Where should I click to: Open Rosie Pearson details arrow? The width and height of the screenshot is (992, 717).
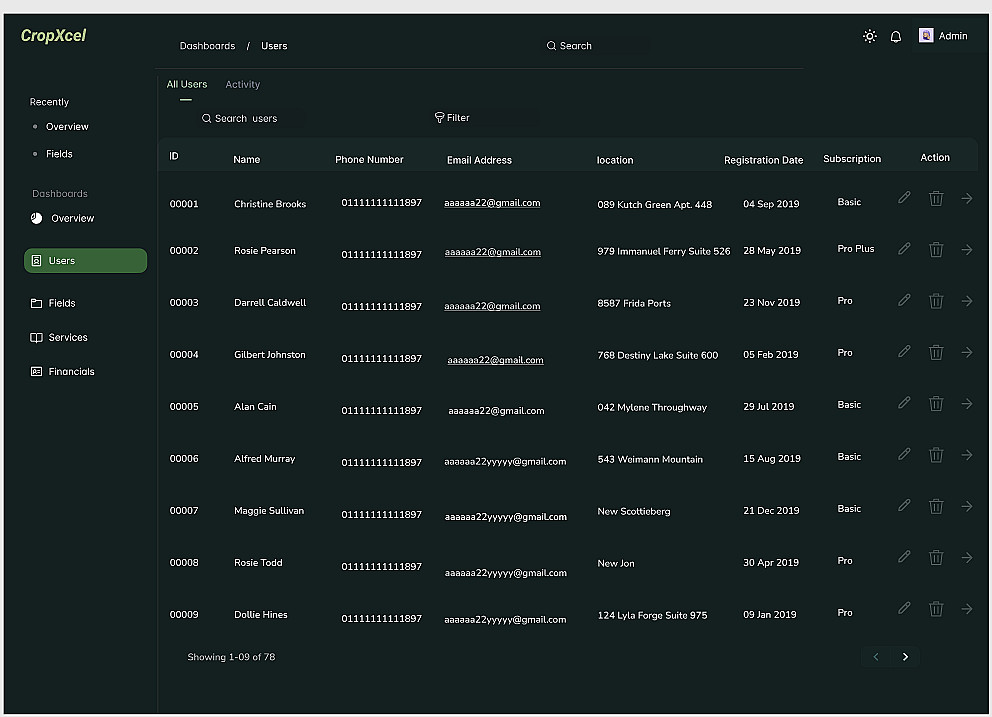[x=967, y=249]
